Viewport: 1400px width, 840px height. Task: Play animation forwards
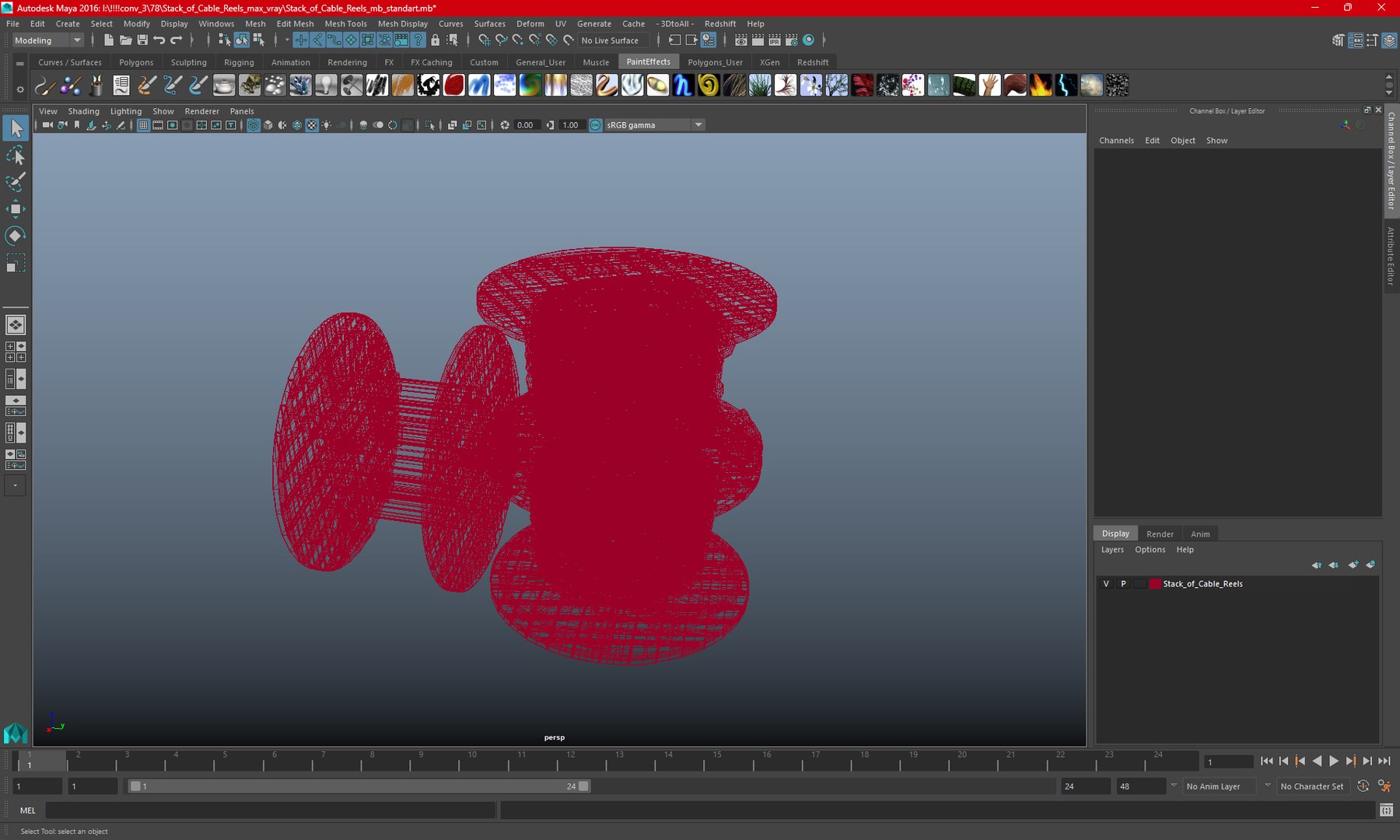click(x=1334, y=761)
